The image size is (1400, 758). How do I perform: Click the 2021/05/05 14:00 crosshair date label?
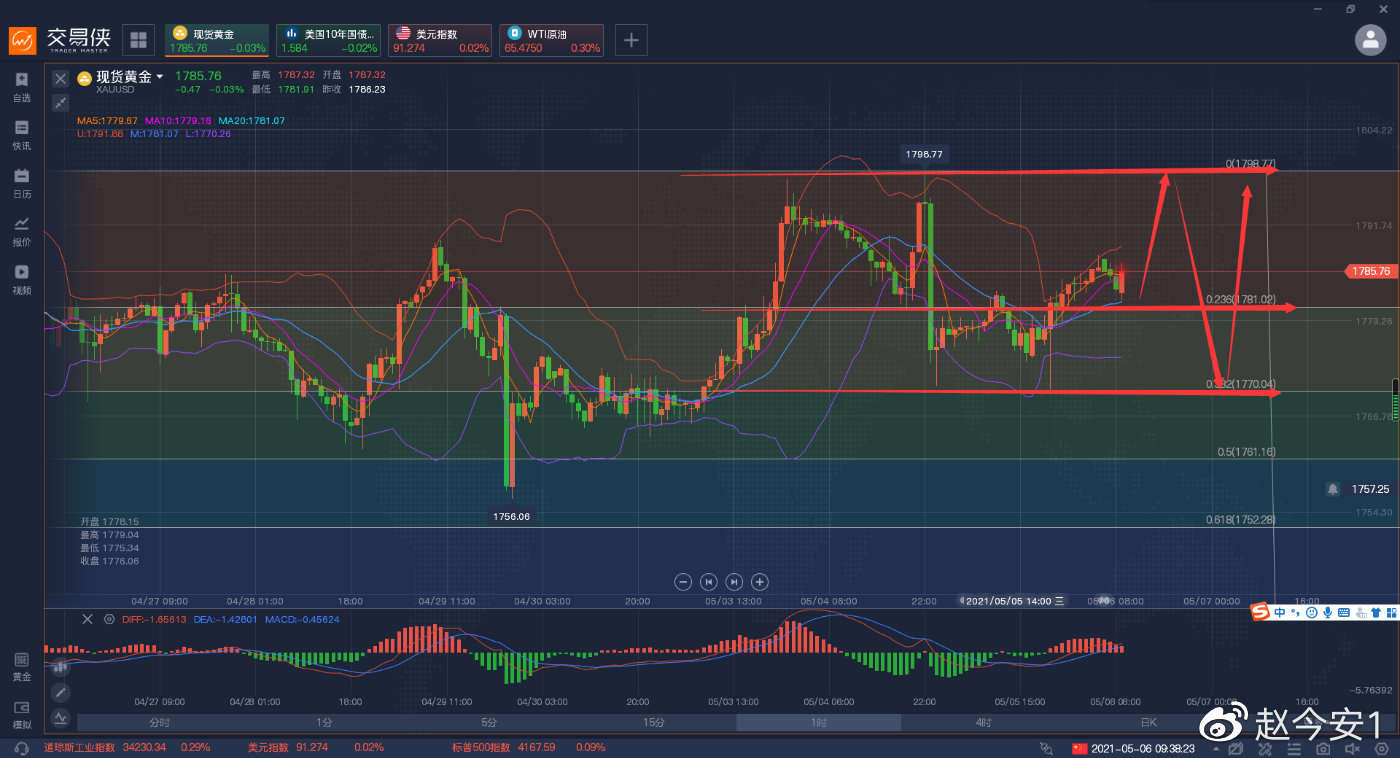tap(1013, 601)
